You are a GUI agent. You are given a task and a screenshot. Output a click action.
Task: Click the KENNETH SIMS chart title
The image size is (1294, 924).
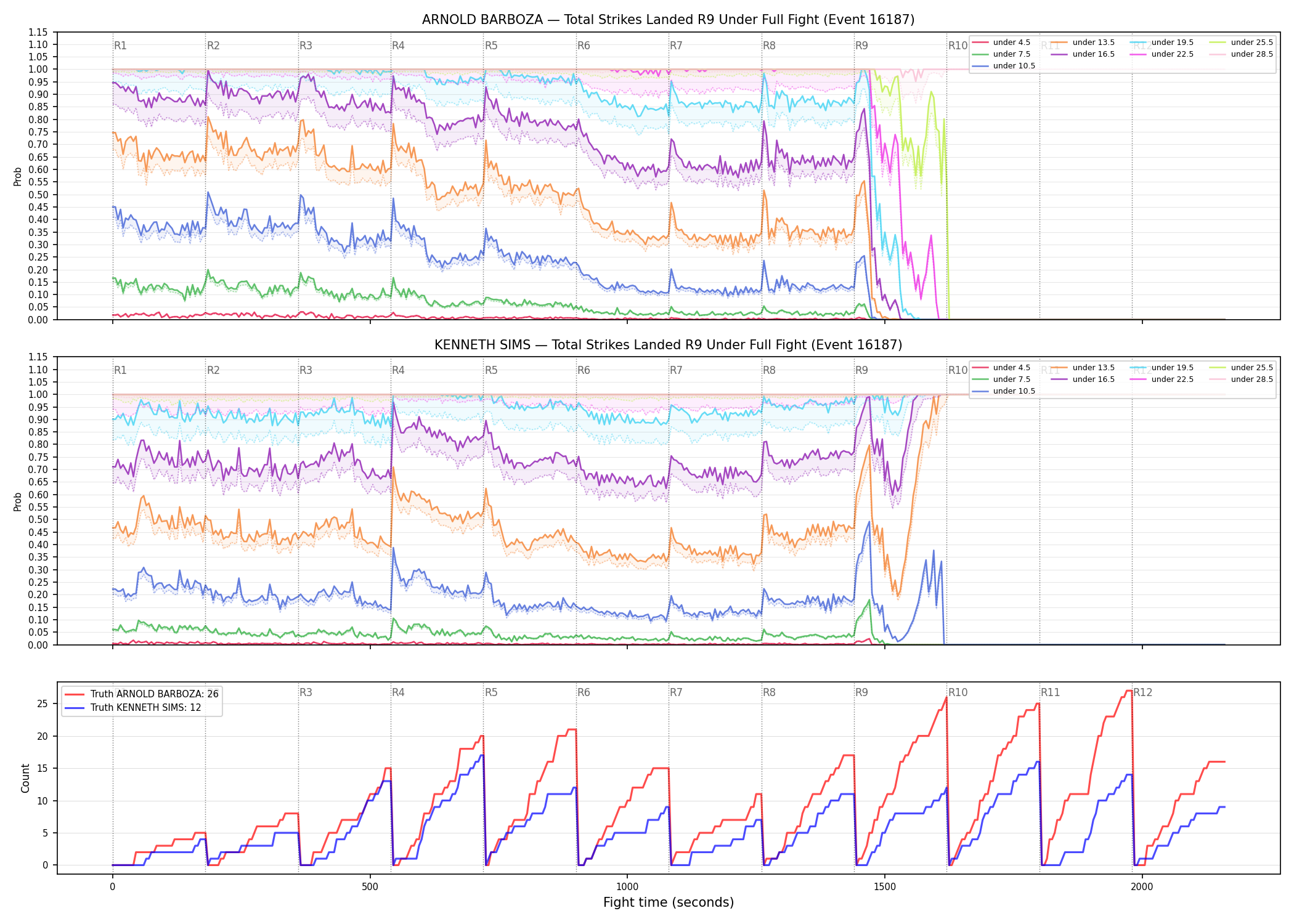pyautogui.click(x=668, y=345)
